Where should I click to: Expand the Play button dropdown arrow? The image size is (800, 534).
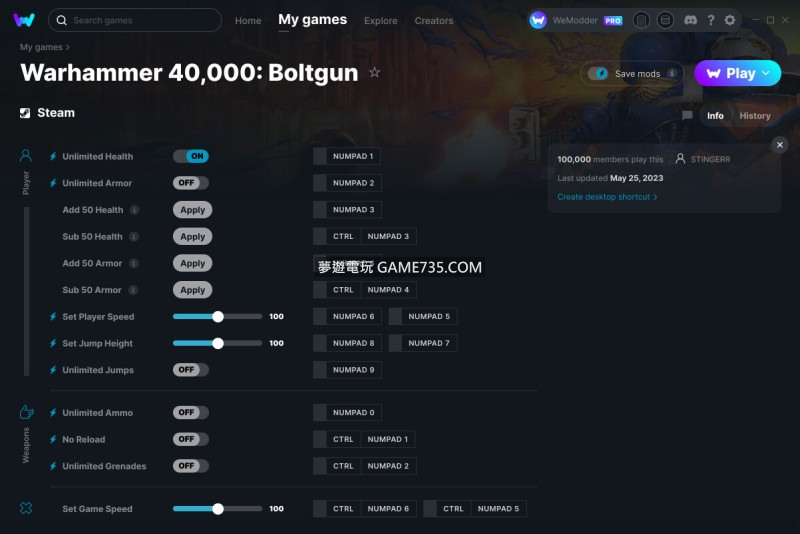[x=766, y=73]
